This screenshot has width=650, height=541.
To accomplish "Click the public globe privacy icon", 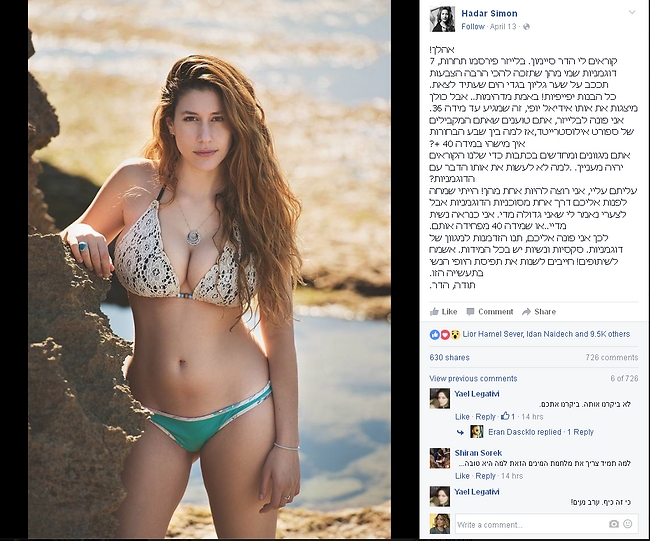I will [526, 27].
